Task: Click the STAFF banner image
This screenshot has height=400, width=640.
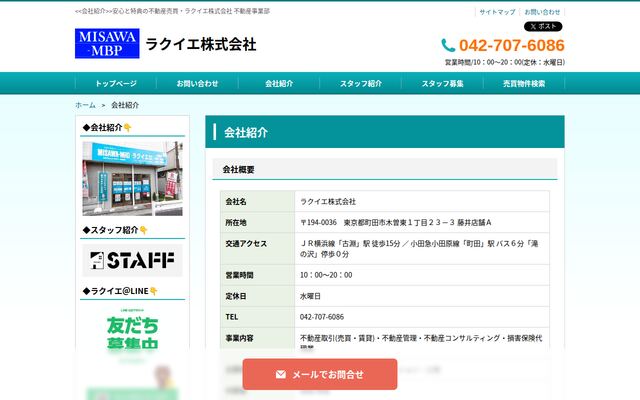Action: (132, 260)
